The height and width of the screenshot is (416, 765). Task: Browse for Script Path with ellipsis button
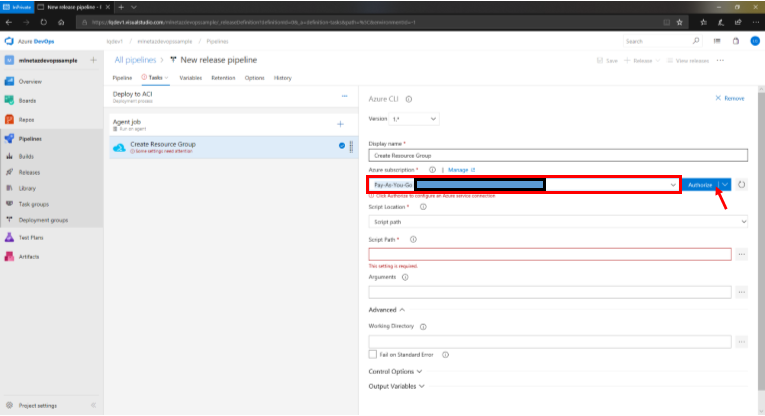(741, 255)
